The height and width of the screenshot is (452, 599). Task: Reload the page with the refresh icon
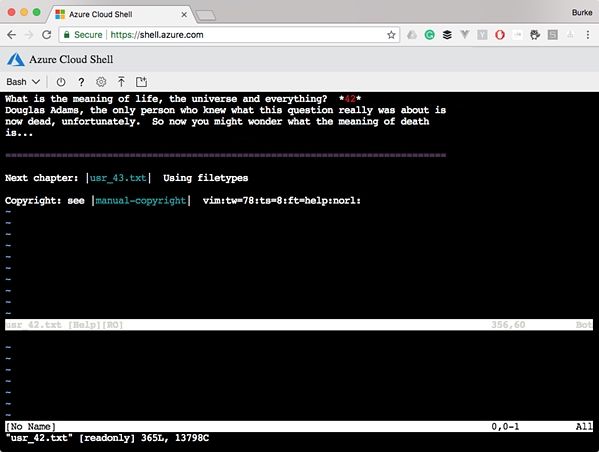click(x=47, y=35)
